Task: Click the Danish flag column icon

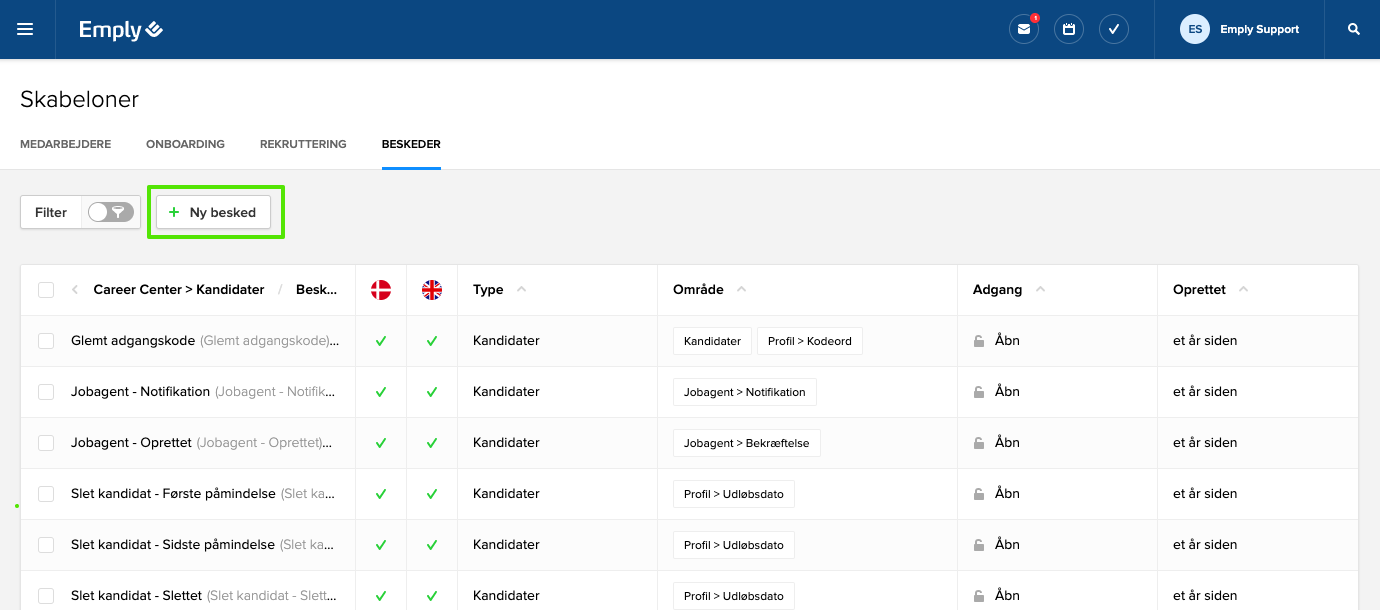Action: (381, 290)
